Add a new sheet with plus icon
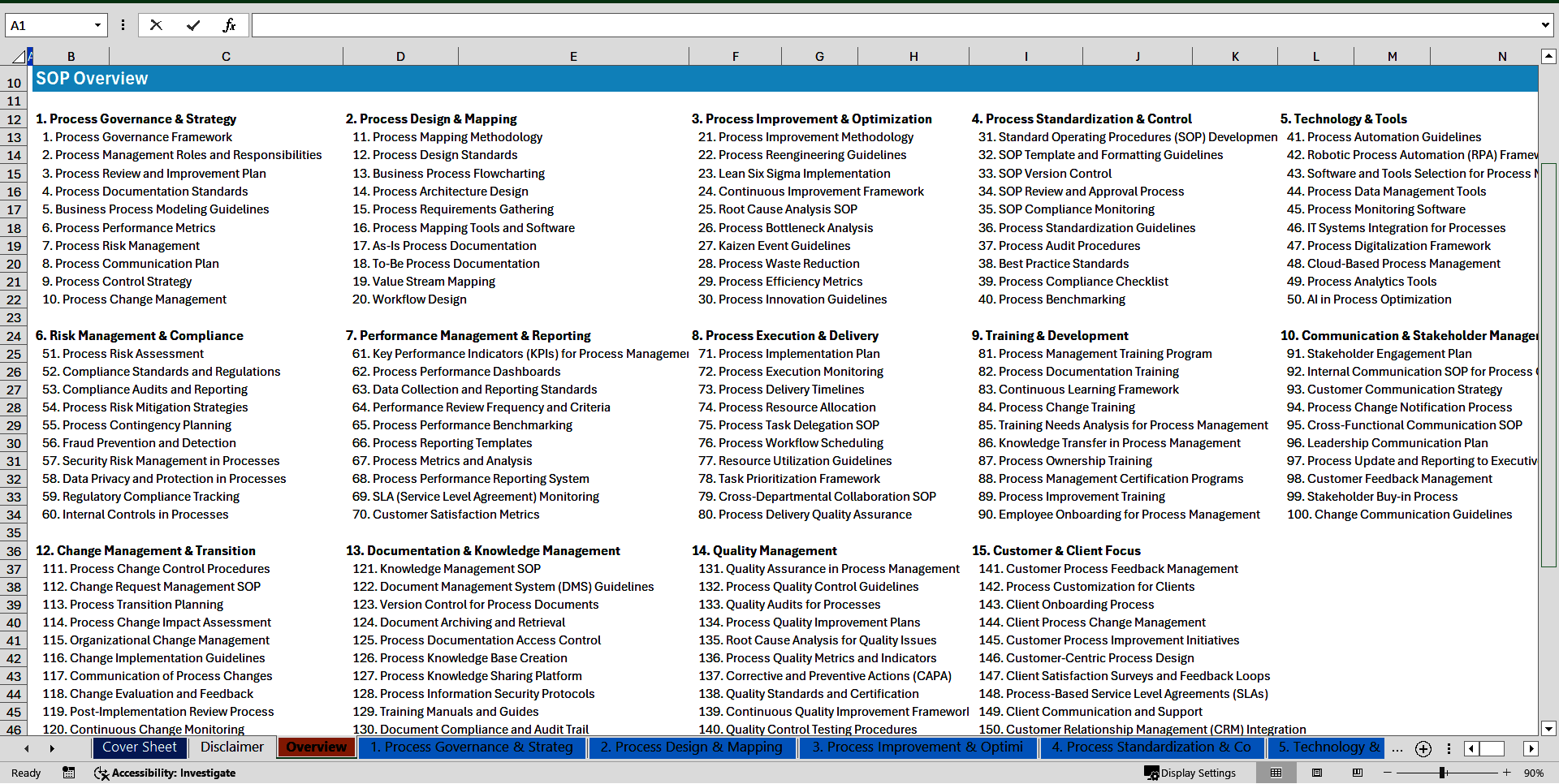This screenshot has height=784, width=1559. click(1423, 748)
